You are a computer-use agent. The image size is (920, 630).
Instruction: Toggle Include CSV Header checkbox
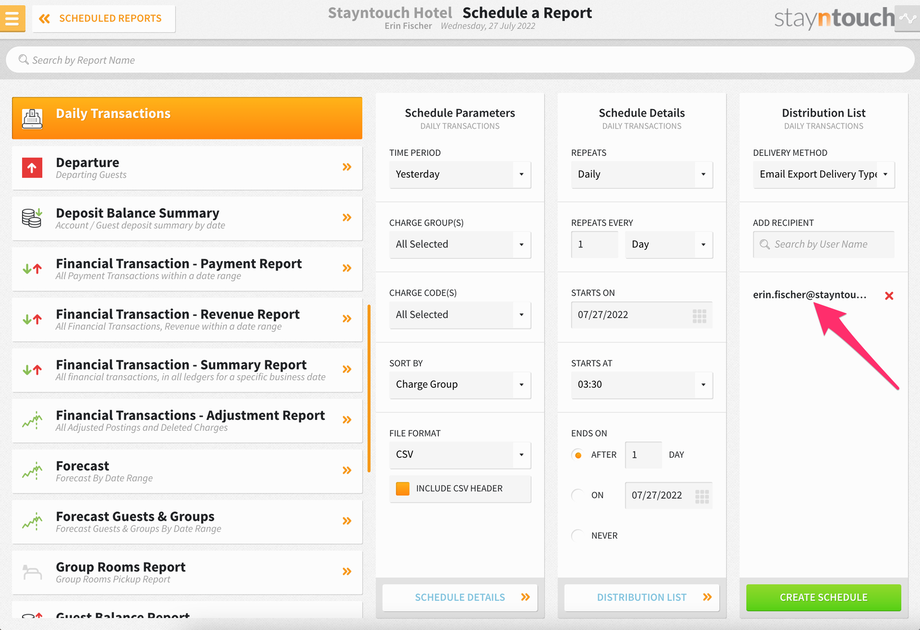pos(402,489)
